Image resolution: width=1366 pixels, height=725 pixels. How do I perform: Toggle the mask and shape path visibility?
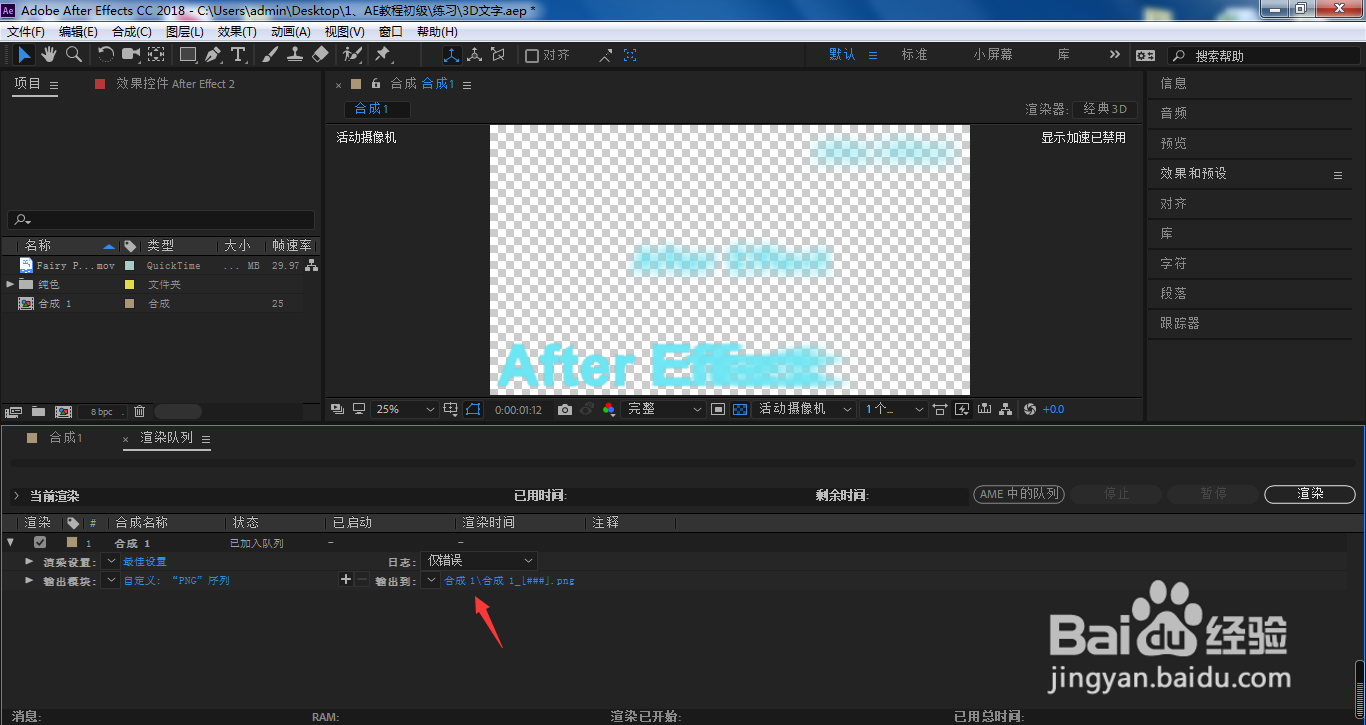pos(473,409)
